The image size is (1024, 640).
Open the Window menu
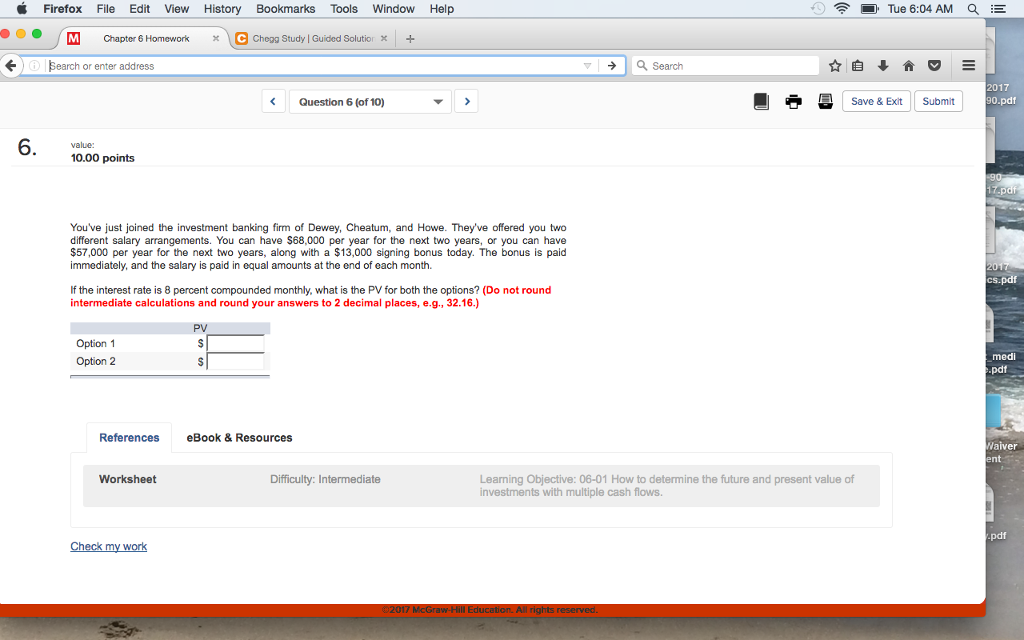[393, 8]
